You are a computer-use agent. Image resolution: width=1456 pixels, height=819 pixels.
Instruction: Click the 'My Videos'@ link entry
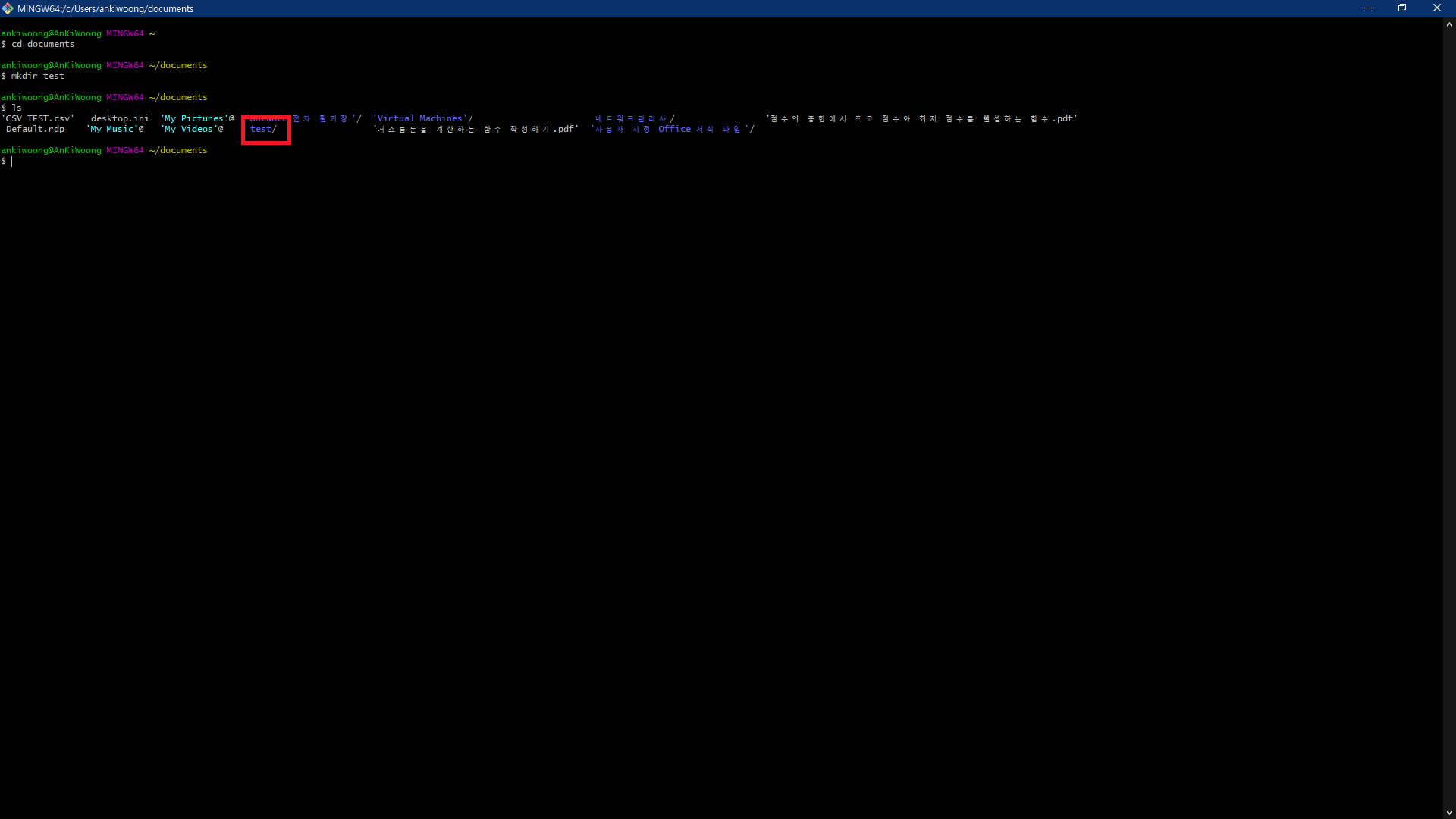click(x=192, y=130)
